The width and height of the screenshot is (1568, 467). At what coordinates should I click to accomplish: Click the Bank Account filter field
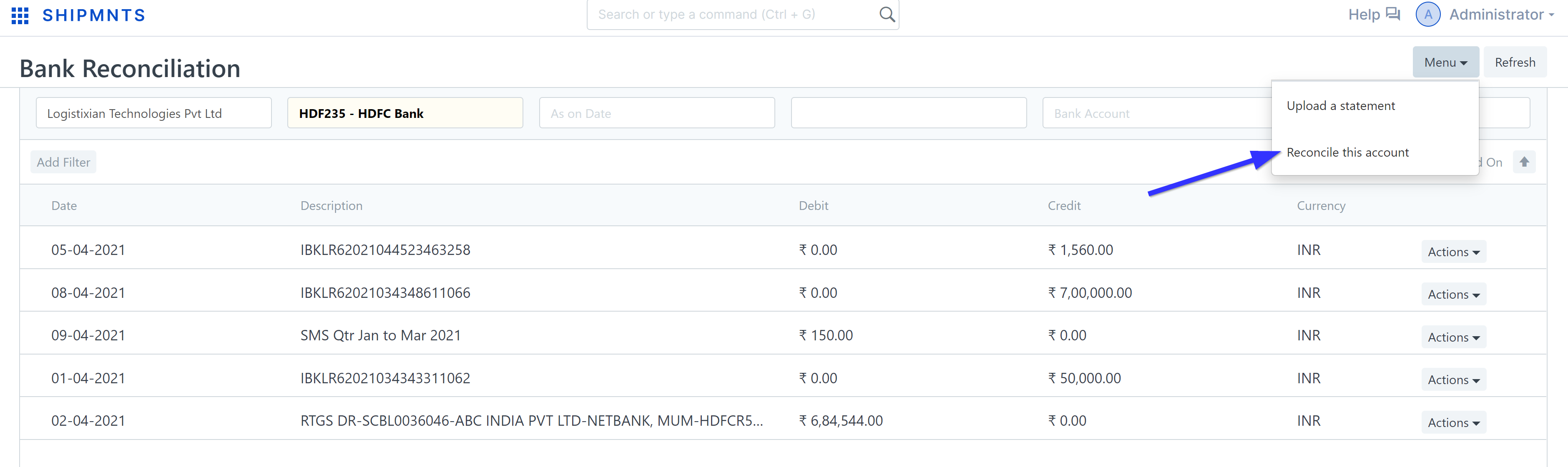pos(1156,113)
